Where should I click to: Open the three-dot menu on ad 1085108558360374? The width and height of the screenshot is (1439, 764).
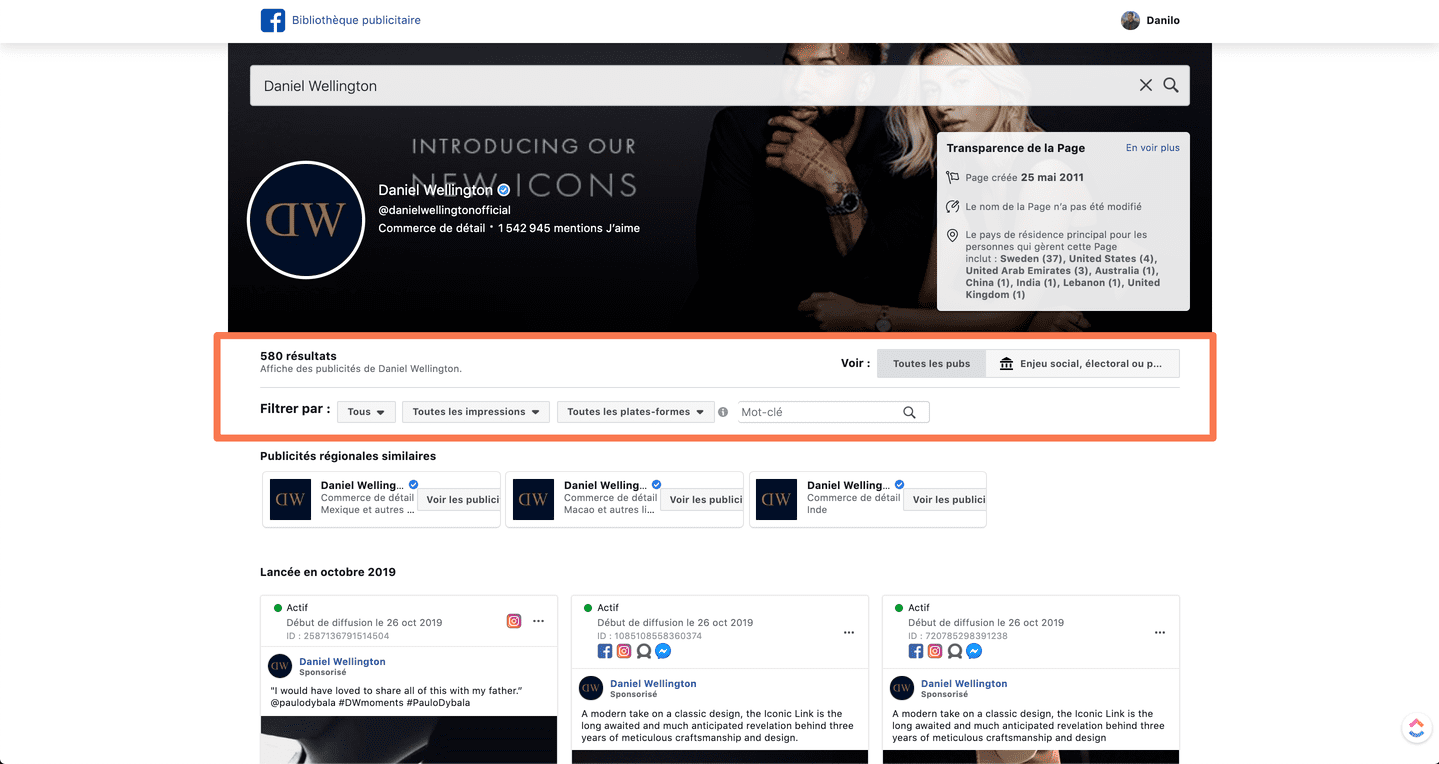coord(849,632)
